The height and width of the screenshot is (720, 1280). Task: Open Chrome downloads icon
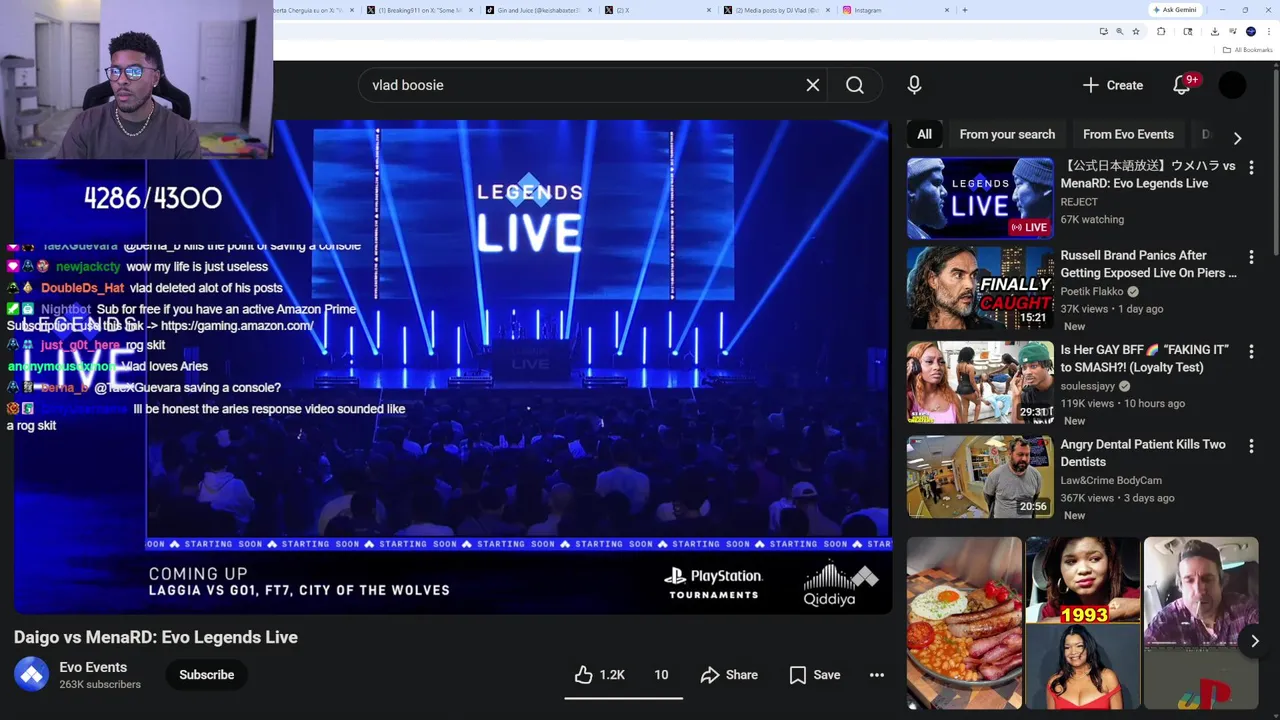pyautogui.click(x=1214, y=31)
